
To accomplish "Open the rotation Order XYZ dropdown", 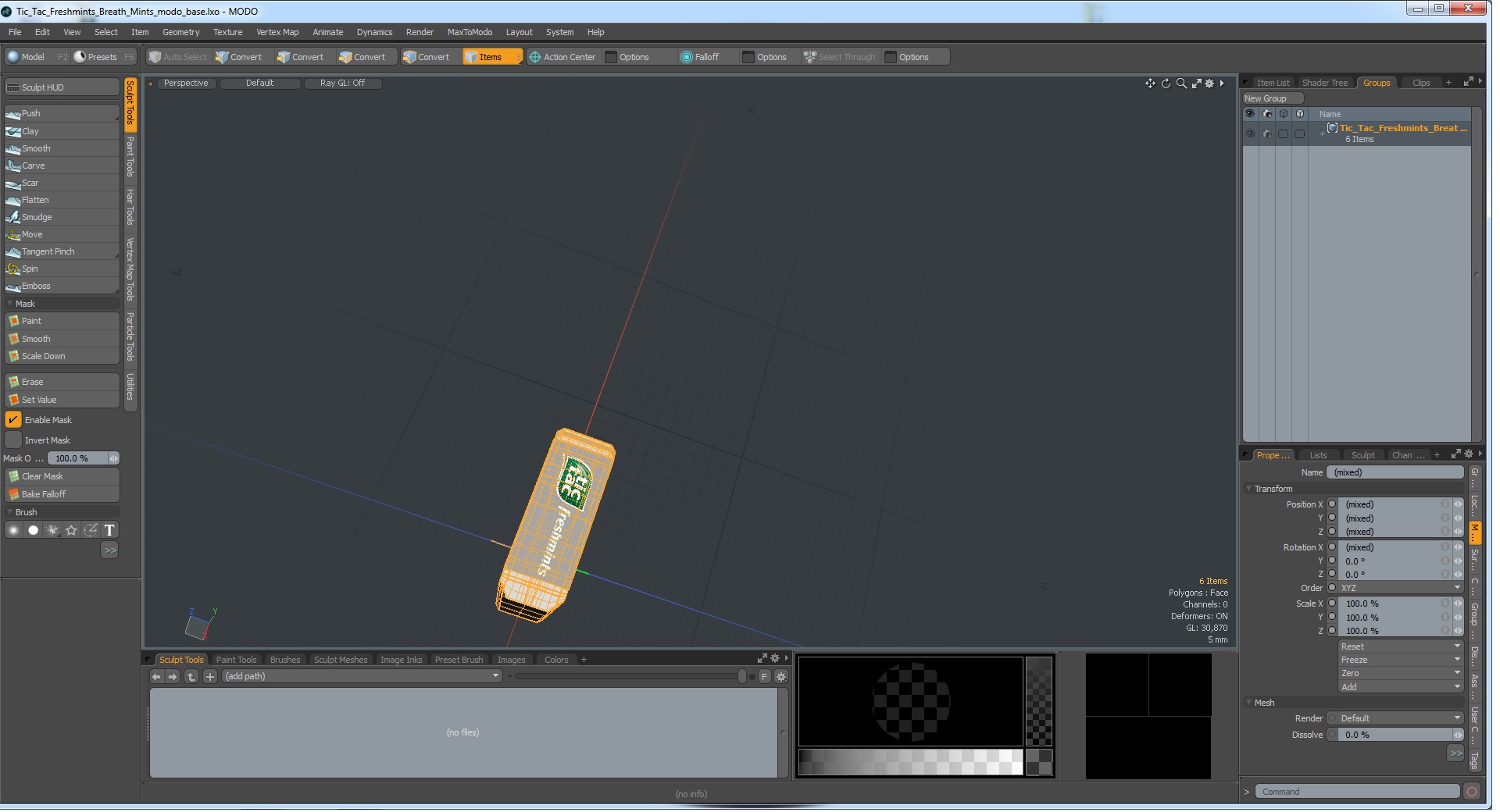I will coord(1400,589).
